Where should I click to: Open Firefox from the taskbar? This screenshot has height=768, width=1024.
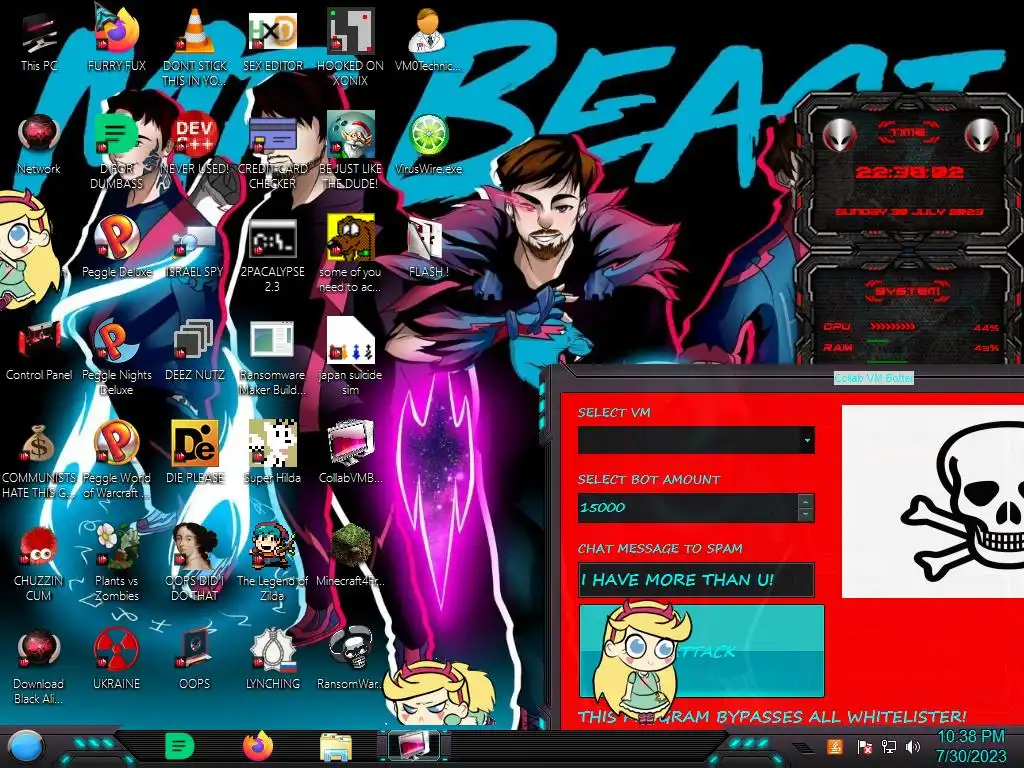(x=258, y=746)
